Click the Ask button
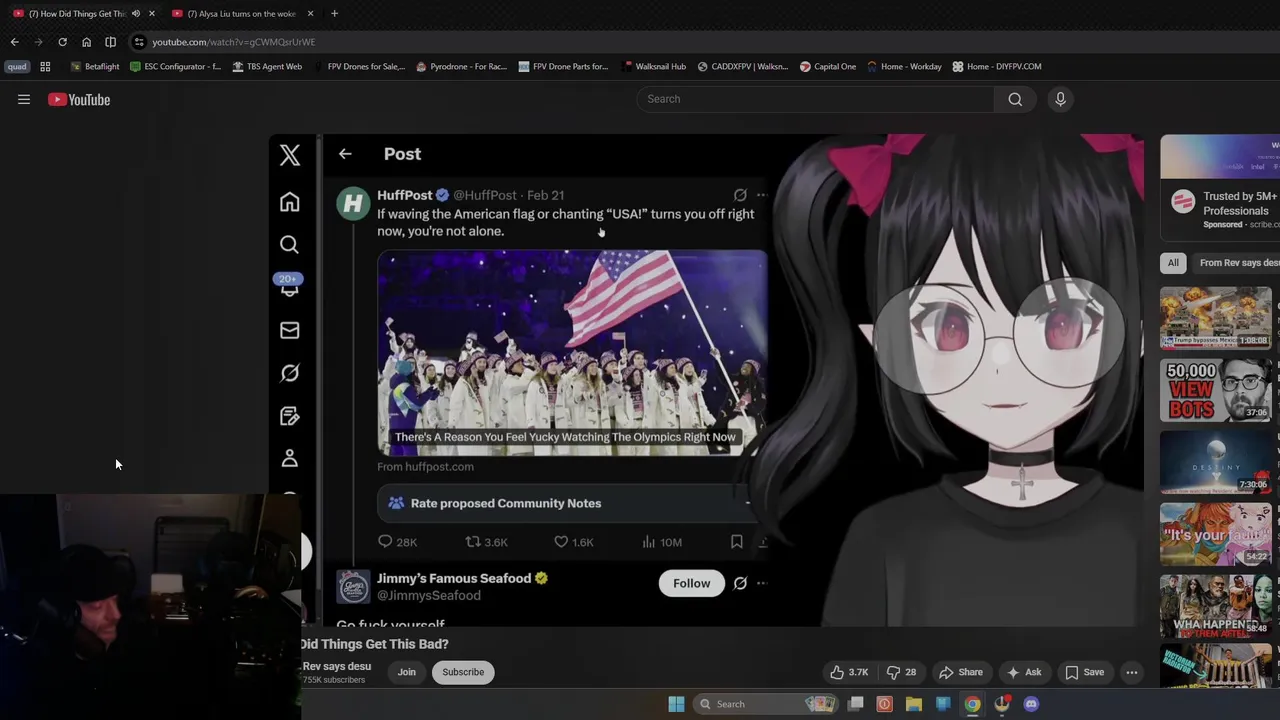This screenshot has width=1280, height=720. (1024, 672)
